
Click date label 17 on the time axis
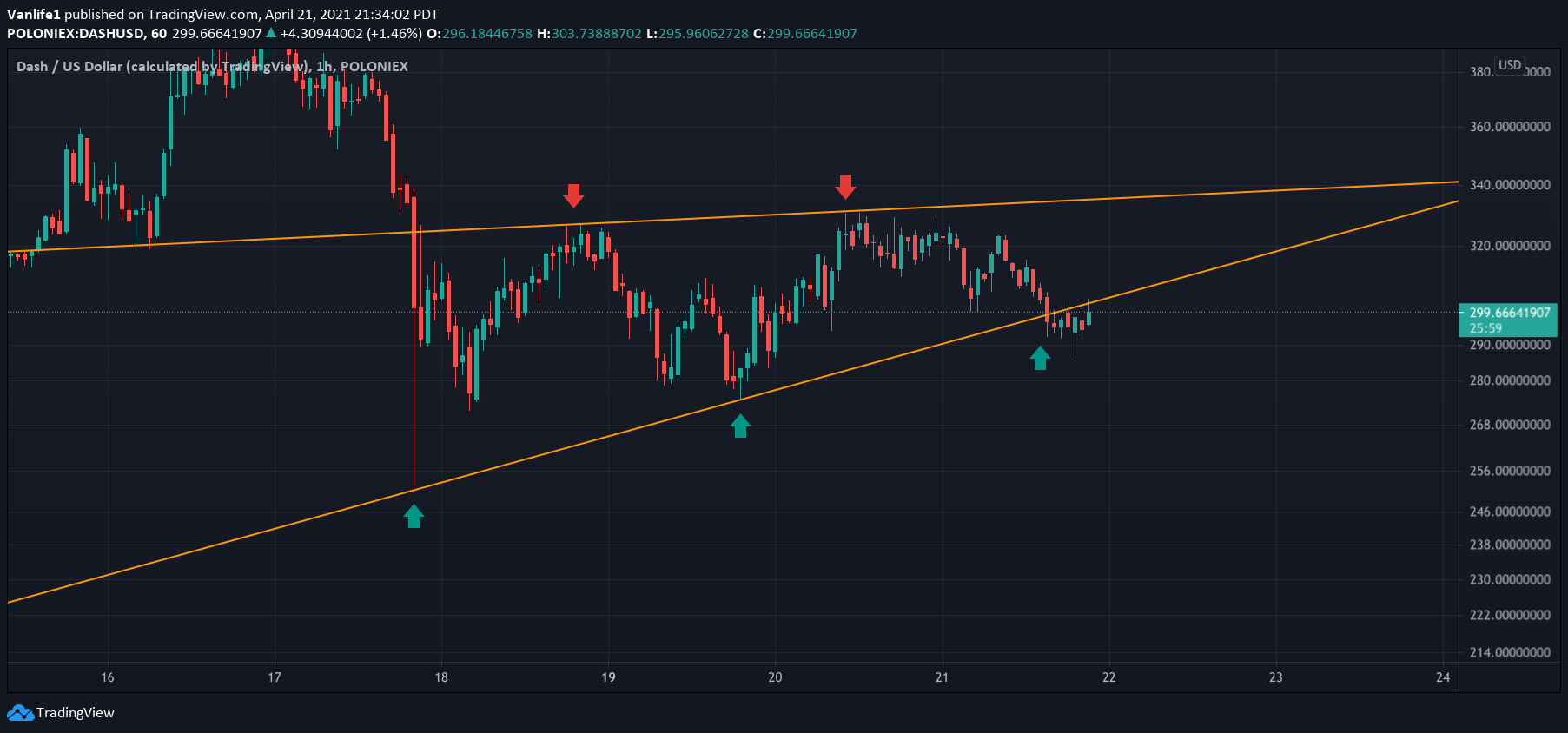click(275, 677)
